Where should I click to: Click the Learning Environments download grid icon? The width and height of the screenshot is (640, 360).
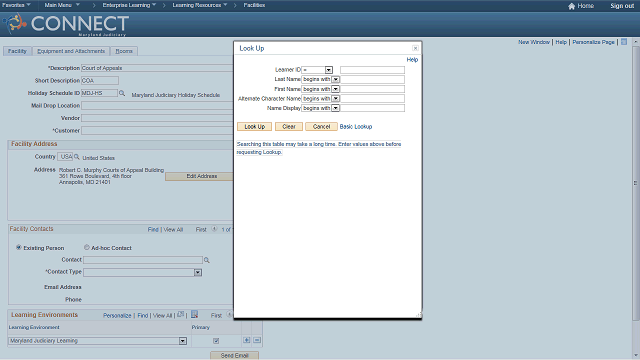tap(195, 314)
